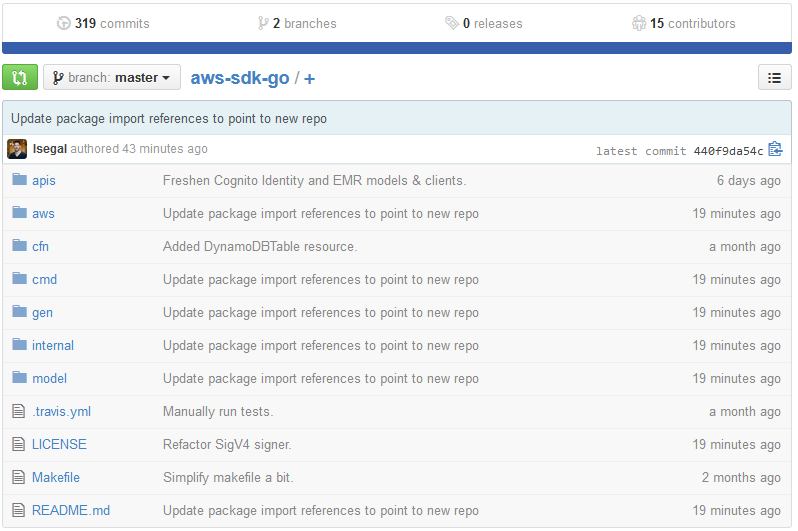Click the blue language statistics bar
Screen dimensions: 798x531
[397, 48]
